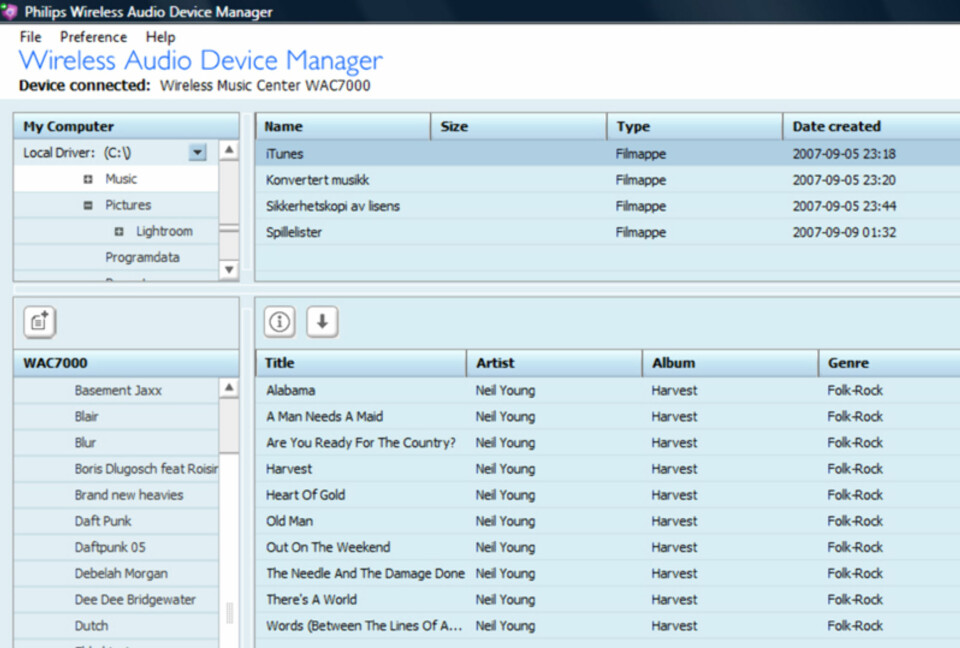Screen dimensions: 960x648
Task: Select the Konvertert musikk folder row
Action: point(607,179)
